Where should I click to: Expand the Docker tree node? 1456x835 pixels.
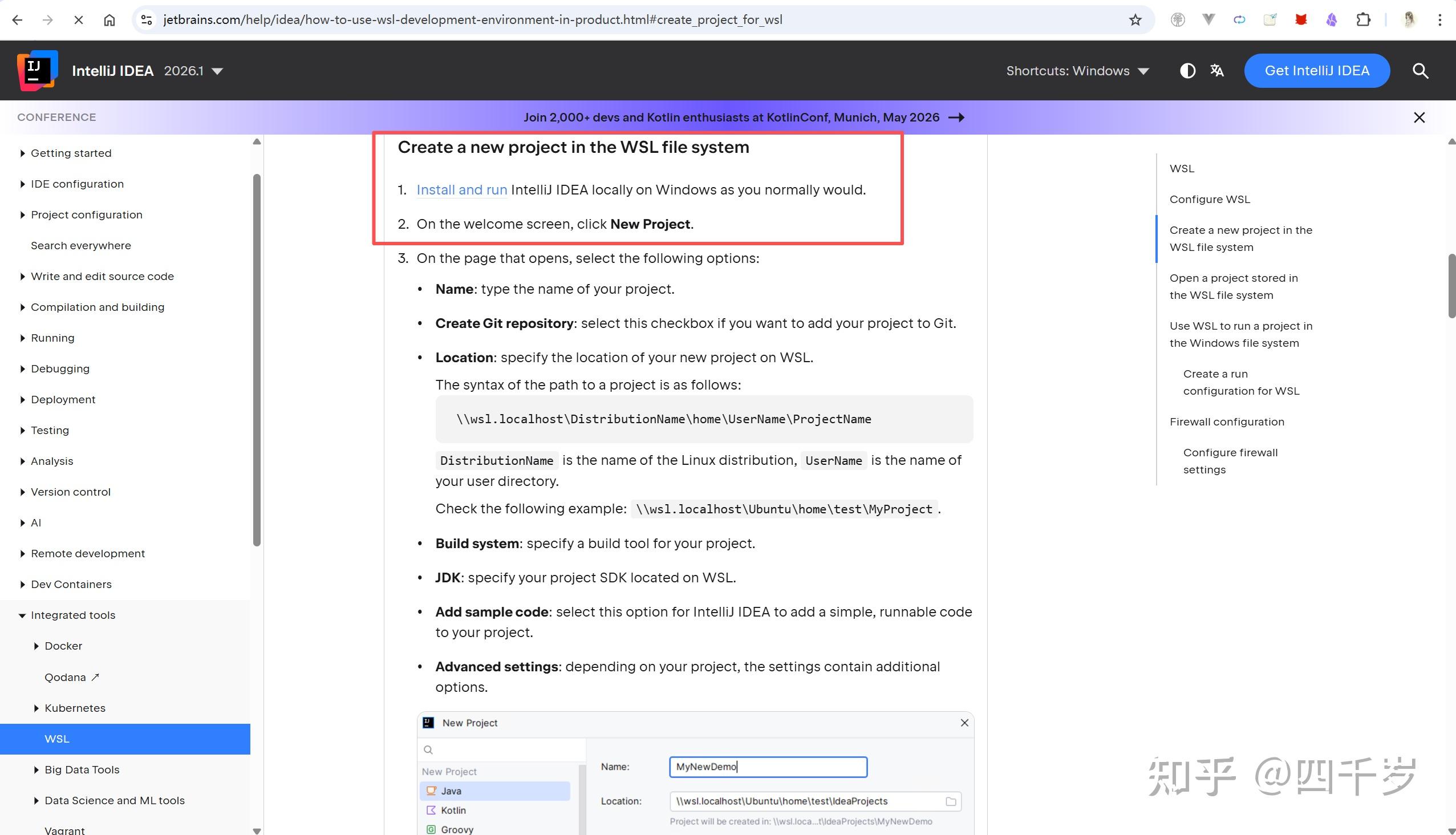tap(36, 646)
